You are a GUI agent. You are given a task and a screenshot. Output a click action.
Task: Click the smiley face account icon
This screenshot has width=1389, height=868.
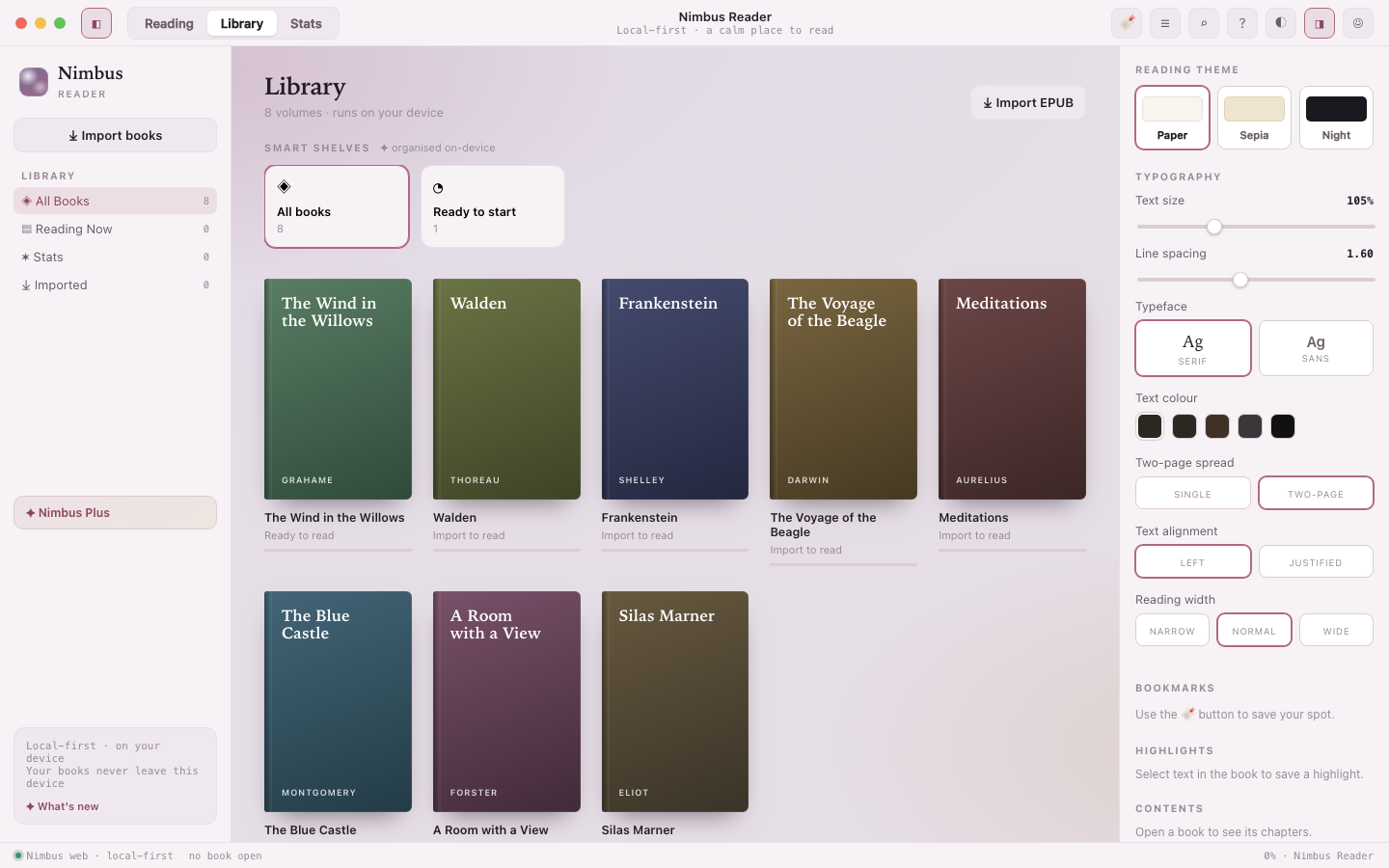1358,23
